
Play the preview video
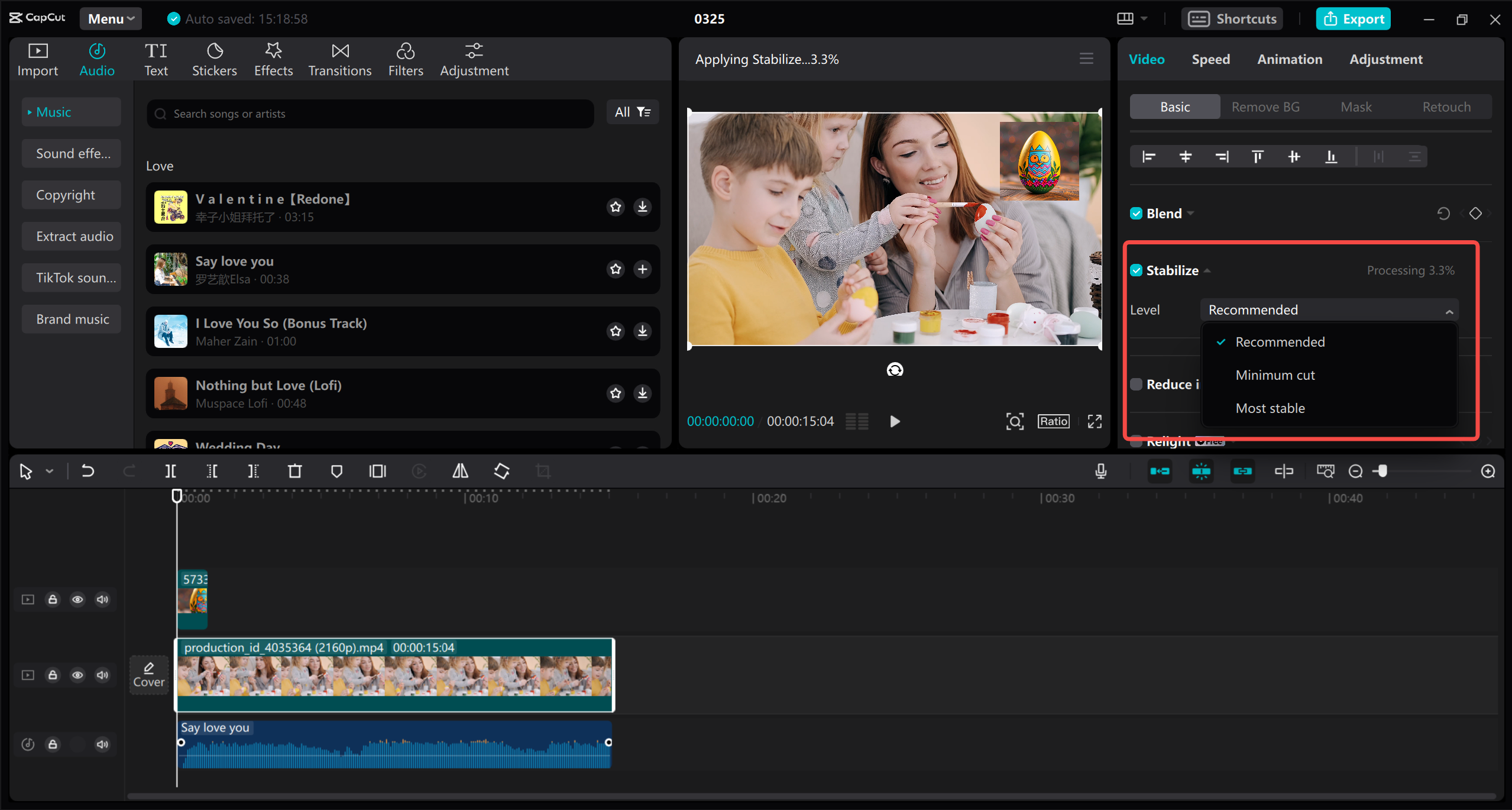pos(894,421)
